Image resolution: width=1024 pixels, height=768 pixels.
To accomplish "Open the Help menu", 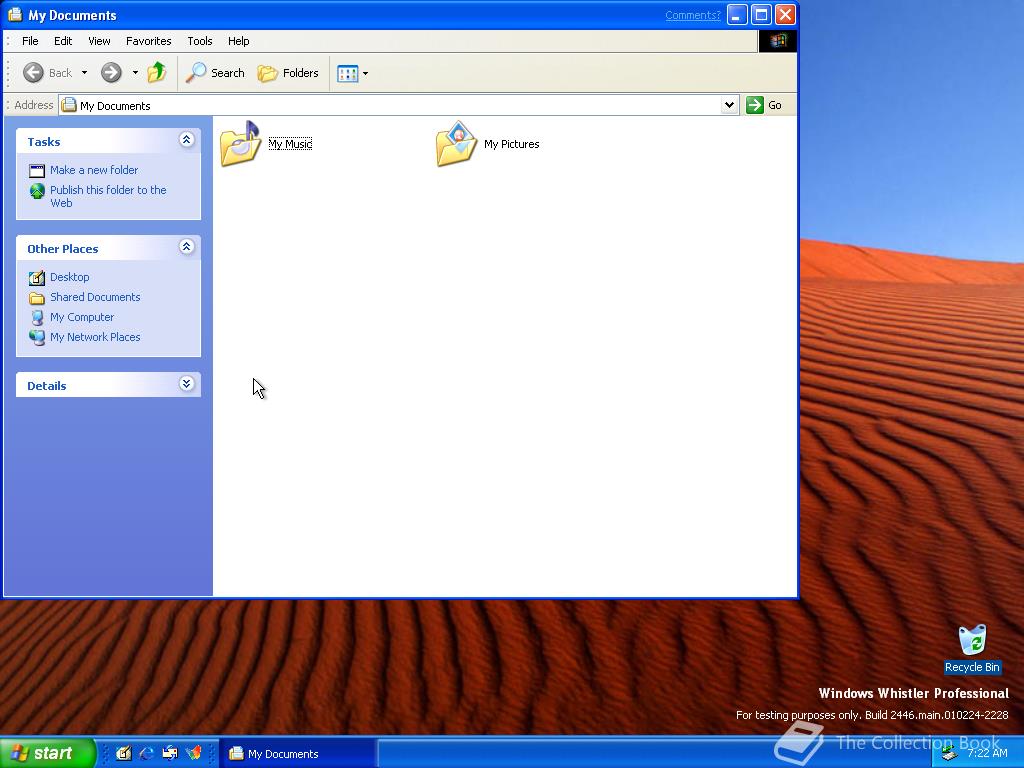I will 238,40.
